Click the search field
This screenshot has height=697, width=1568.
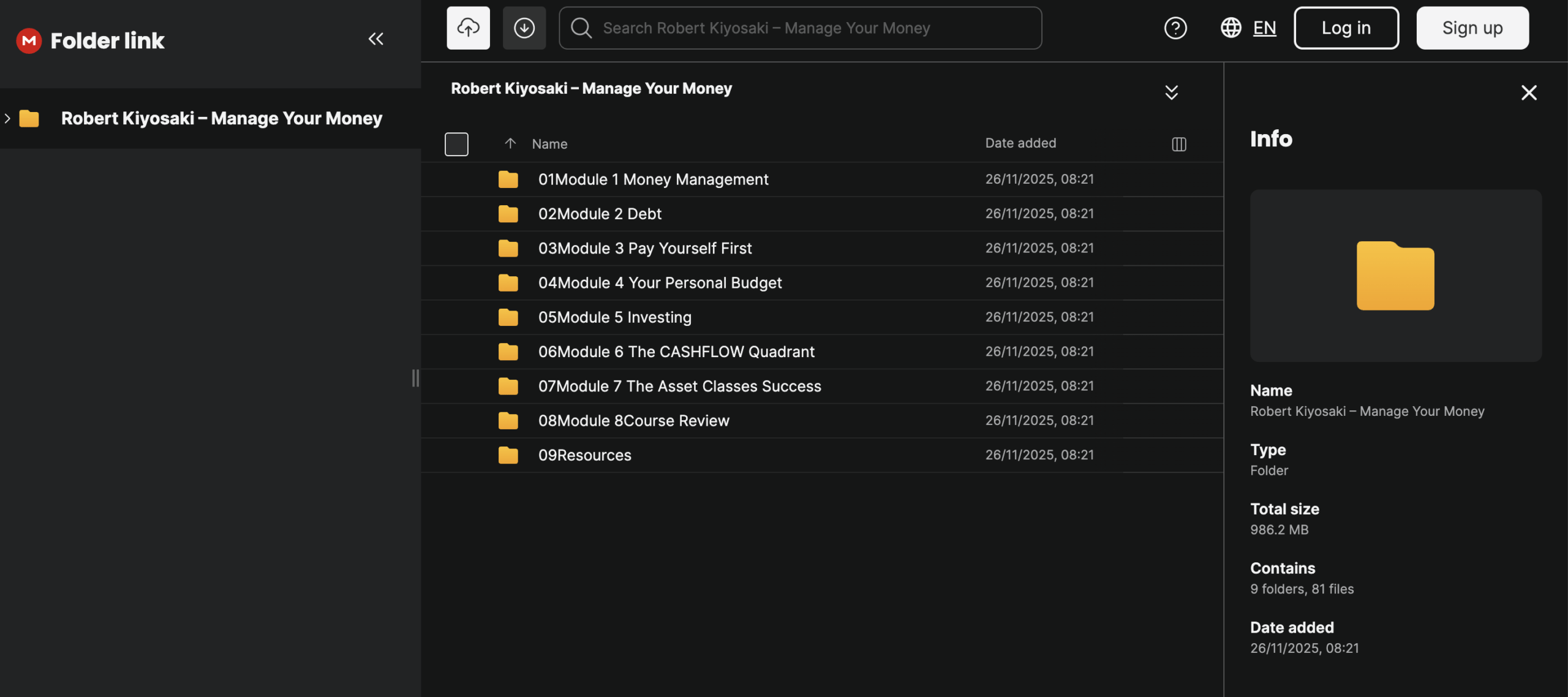800,28
